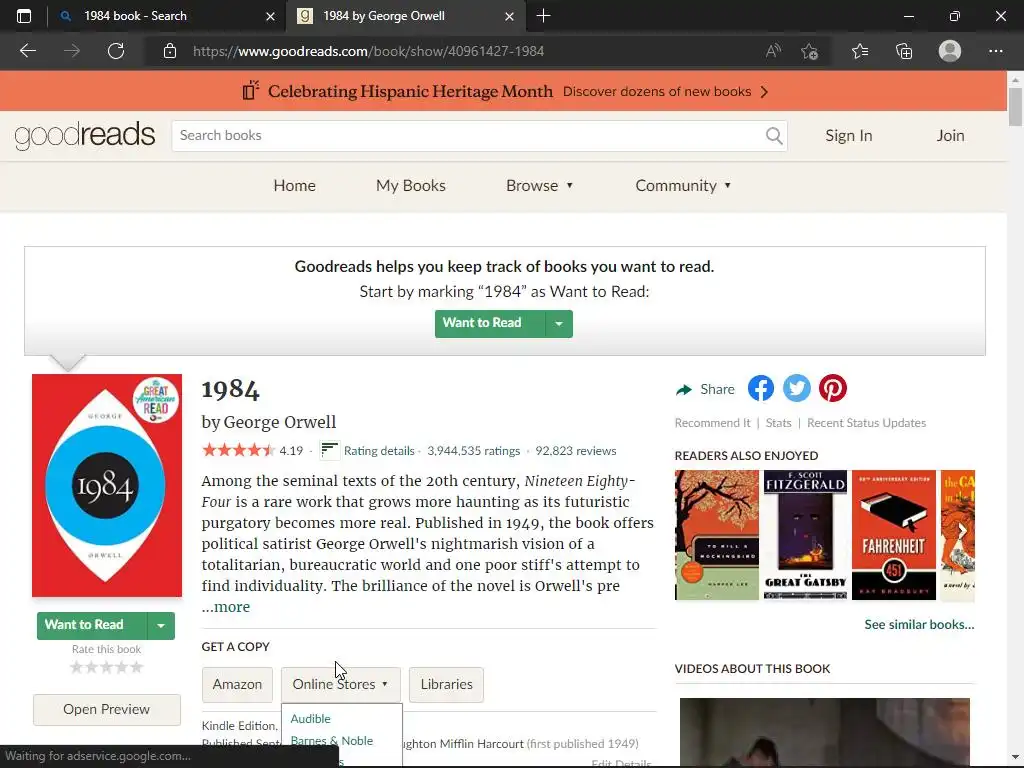The width and height of the screenshot is (1024, 768).
Task: Open Fahrenheit 451 cover thumbnail
Action: [894, 535]
